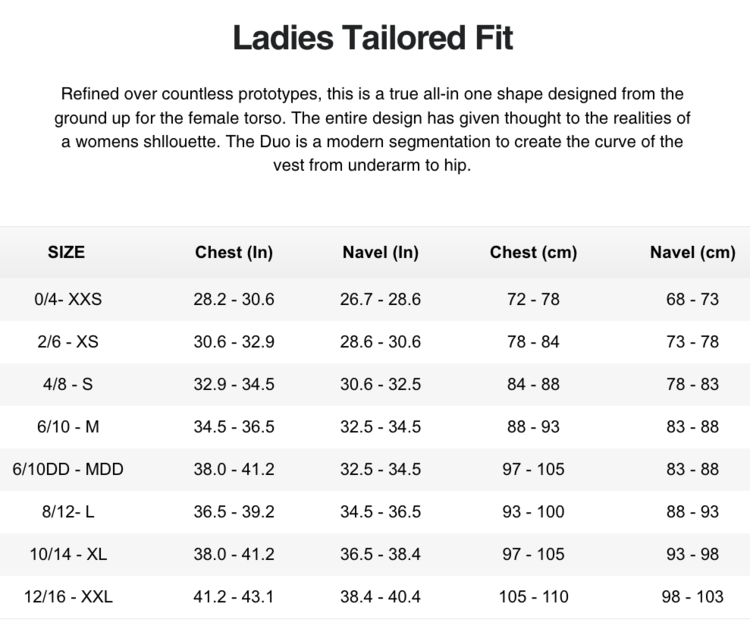This screenshot has width=750, height=629.
Task: Click the 0/4- XXS size row label
Action: click(69, 299)
